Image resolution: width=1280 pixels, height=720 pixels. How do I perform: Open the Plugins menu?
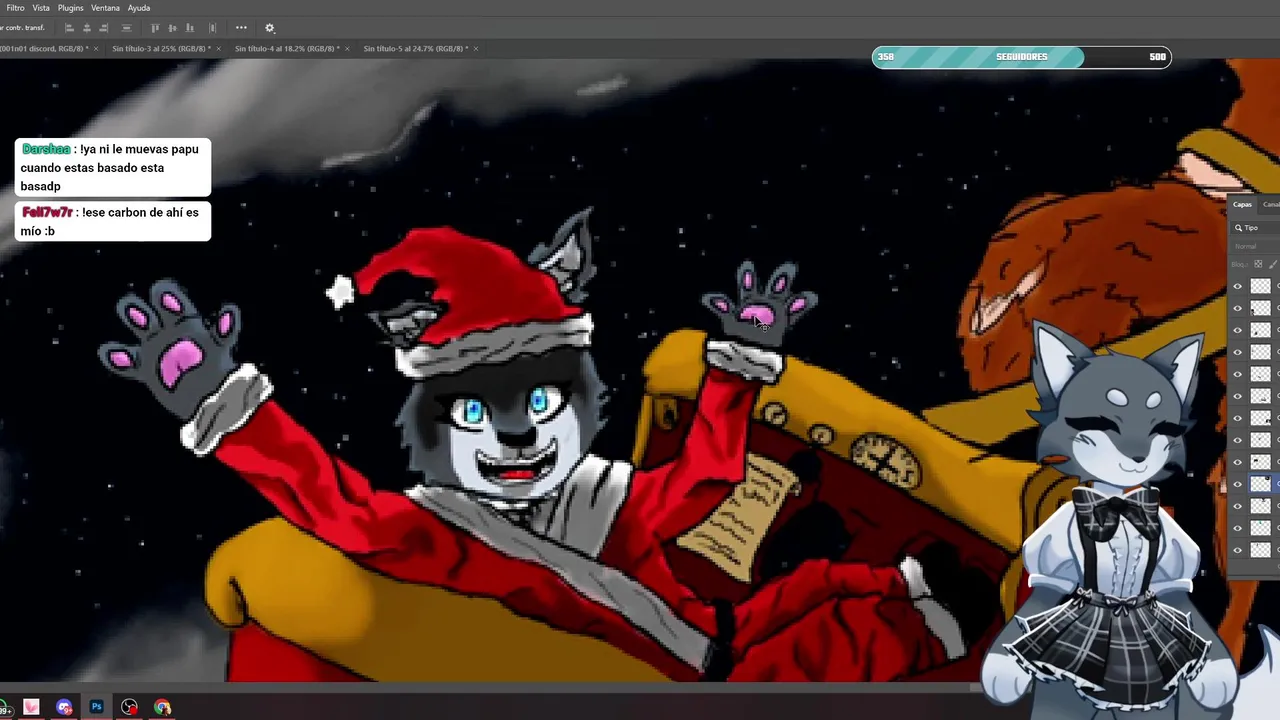[71, 8]
